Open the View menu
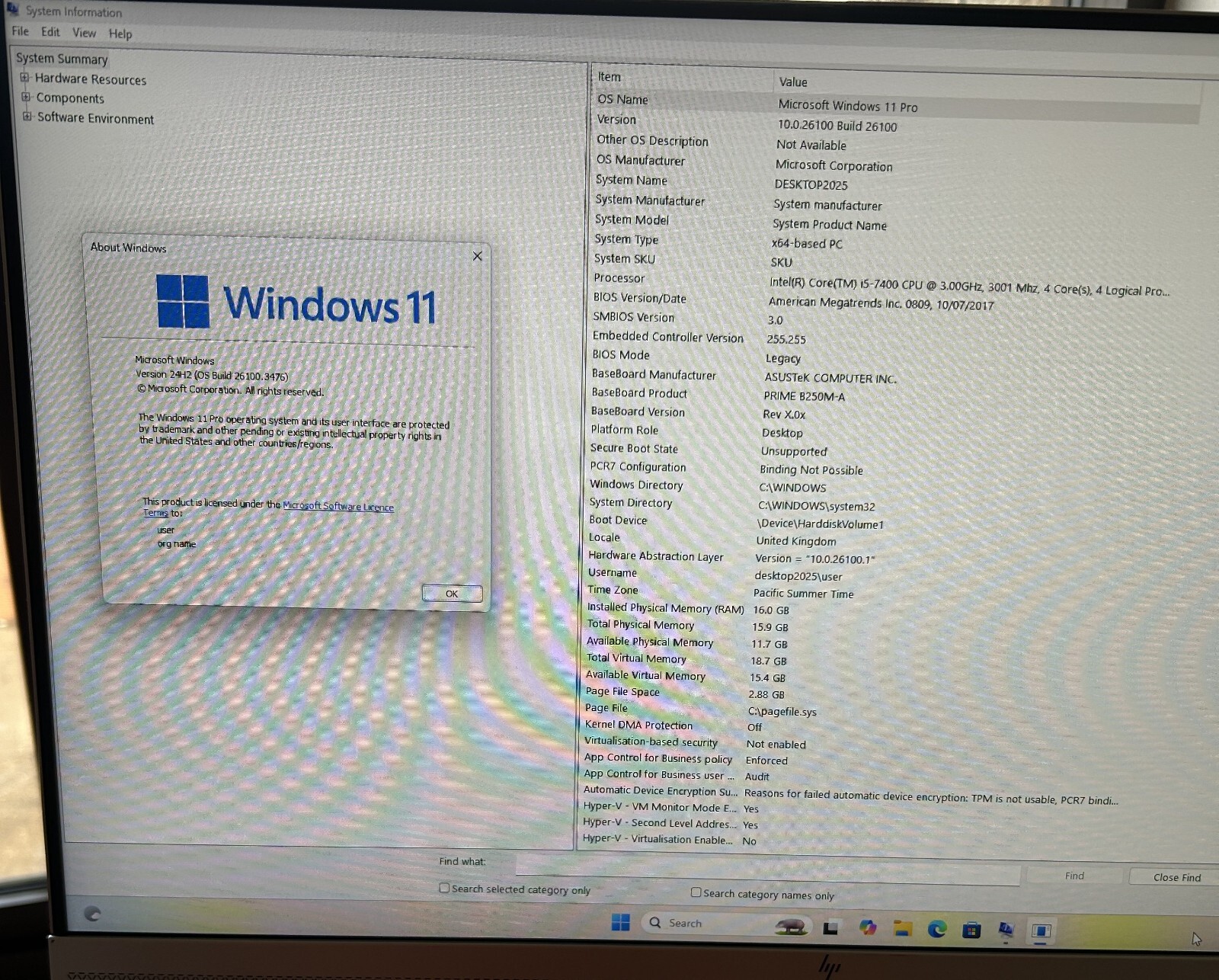This screenshot has width=1219, height=980. coord(84,33)
